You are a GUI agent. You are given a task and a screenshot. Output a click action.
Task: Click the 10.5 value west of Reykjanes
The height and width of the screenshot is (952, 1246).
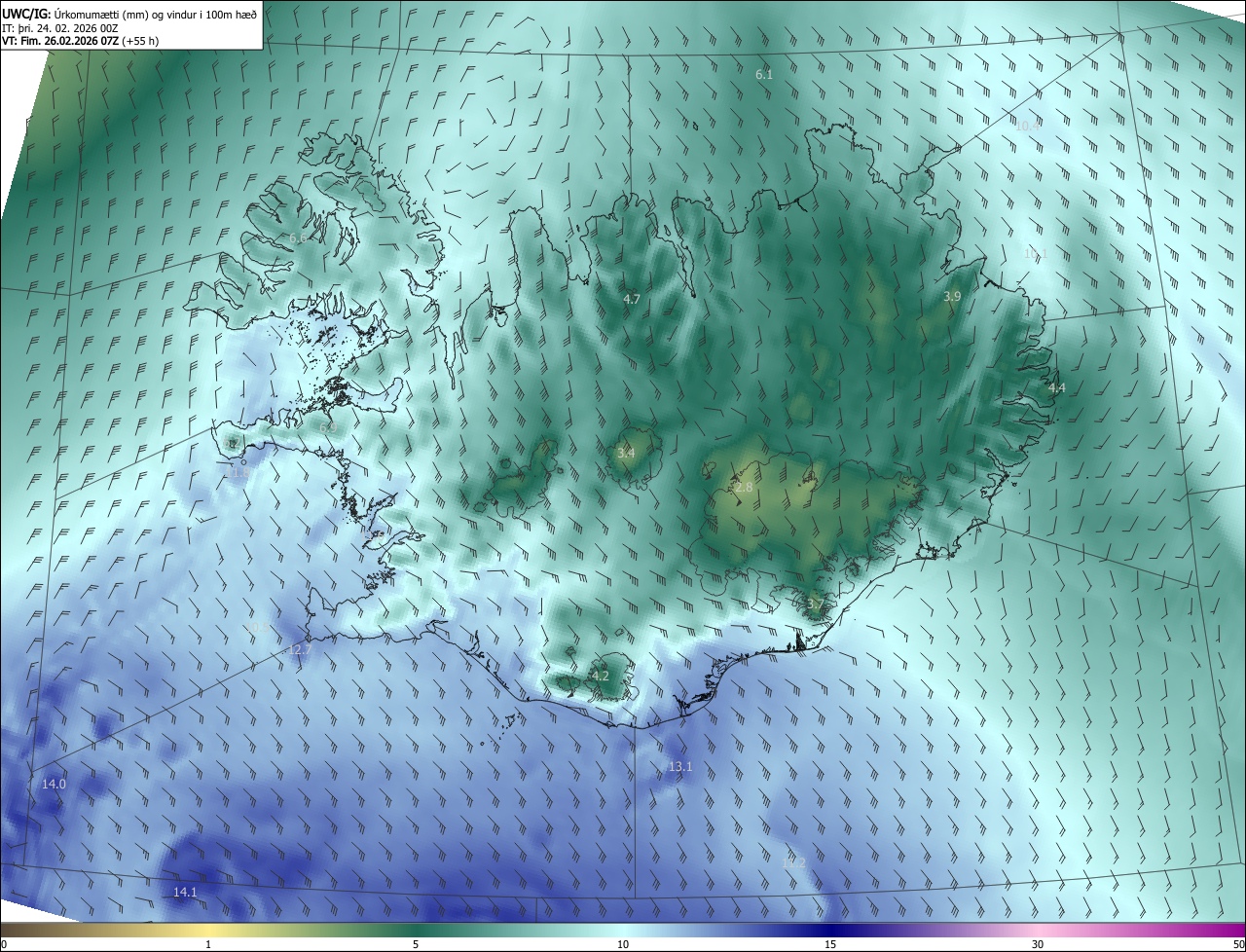coord(259,628)
